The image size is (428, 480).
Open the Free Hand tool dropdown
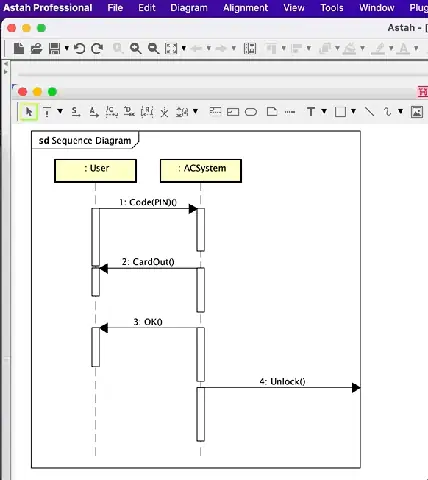(401, 111)
